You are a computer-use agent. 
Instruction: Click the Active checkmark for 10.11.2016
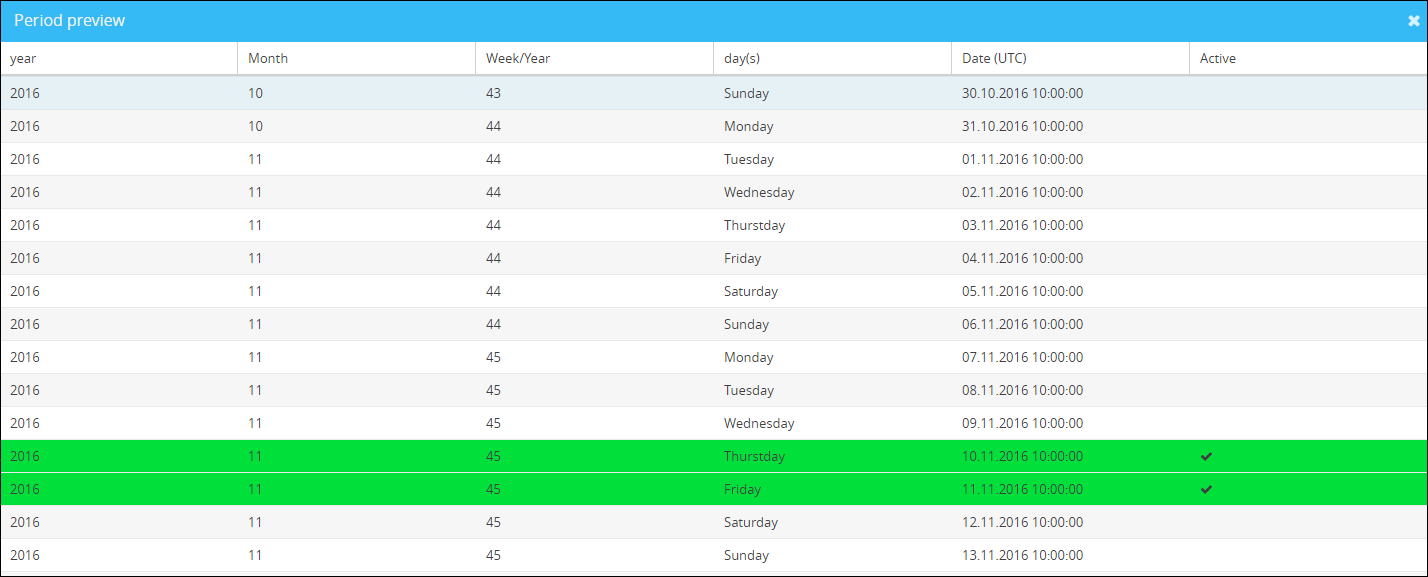click(1206, 456)
